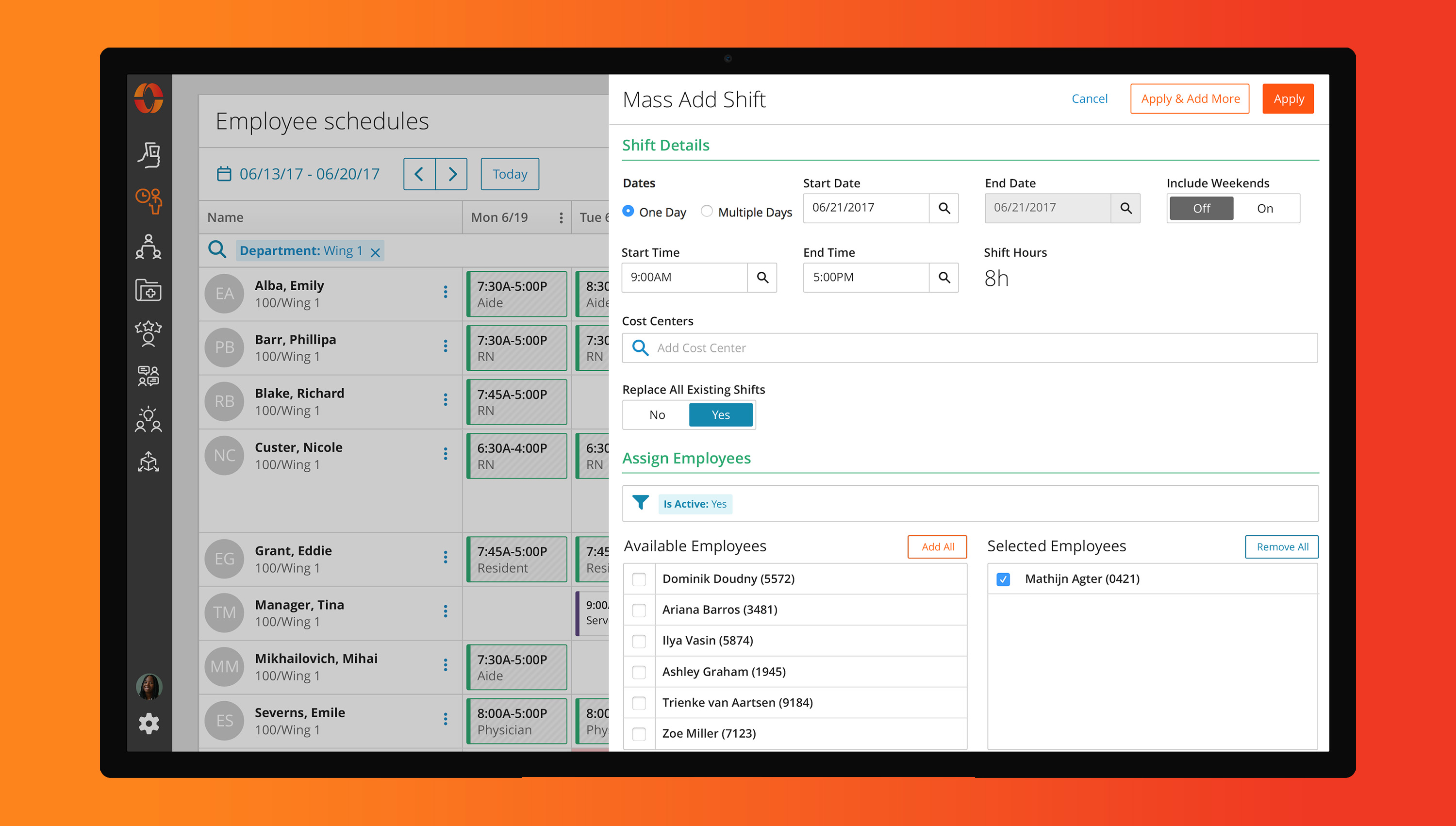Open Start Date search lookup icon

(x=944, y=208)
